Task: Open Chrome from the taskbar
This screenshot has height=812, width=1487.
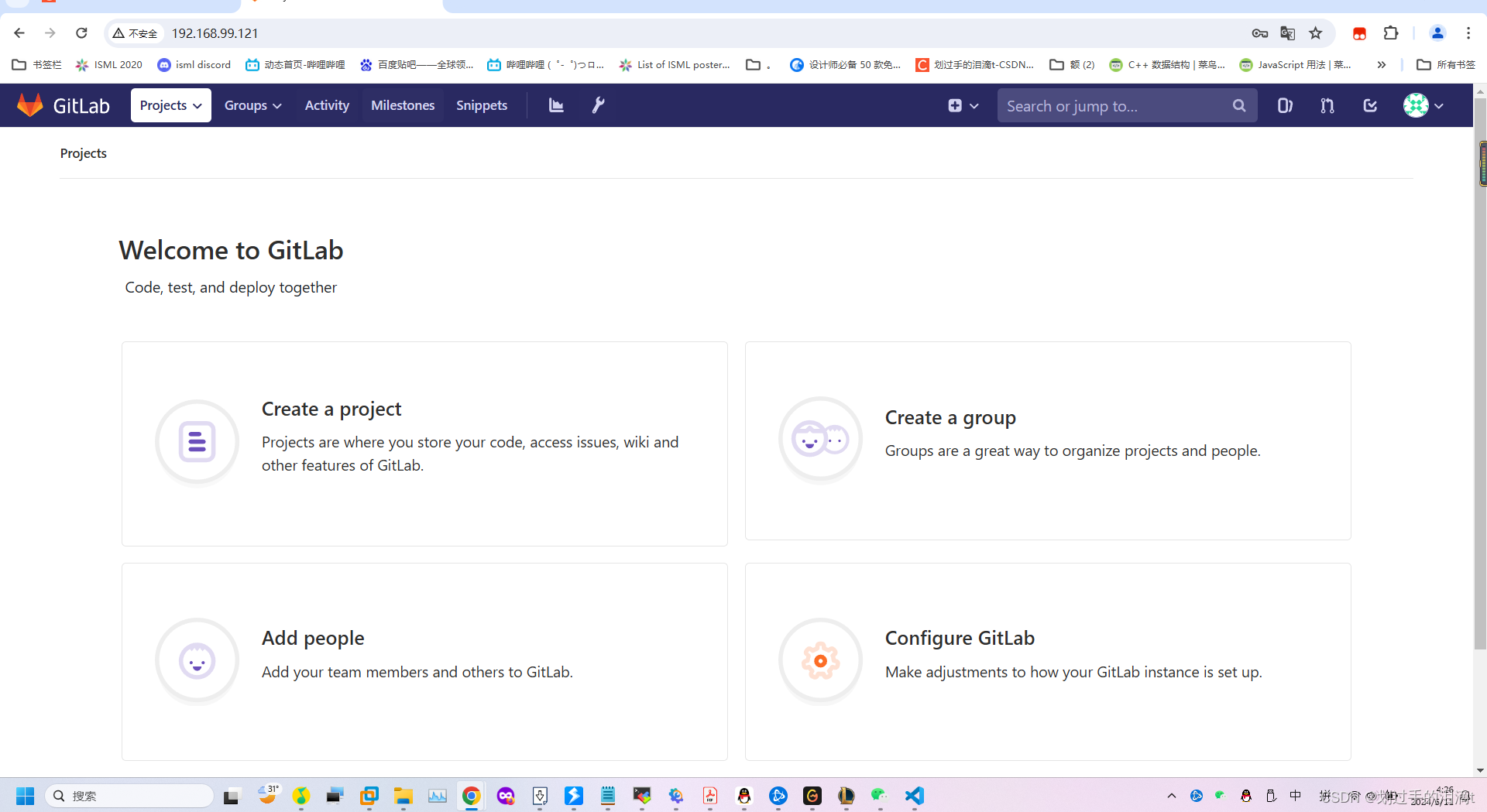Action: click(471, 796)
